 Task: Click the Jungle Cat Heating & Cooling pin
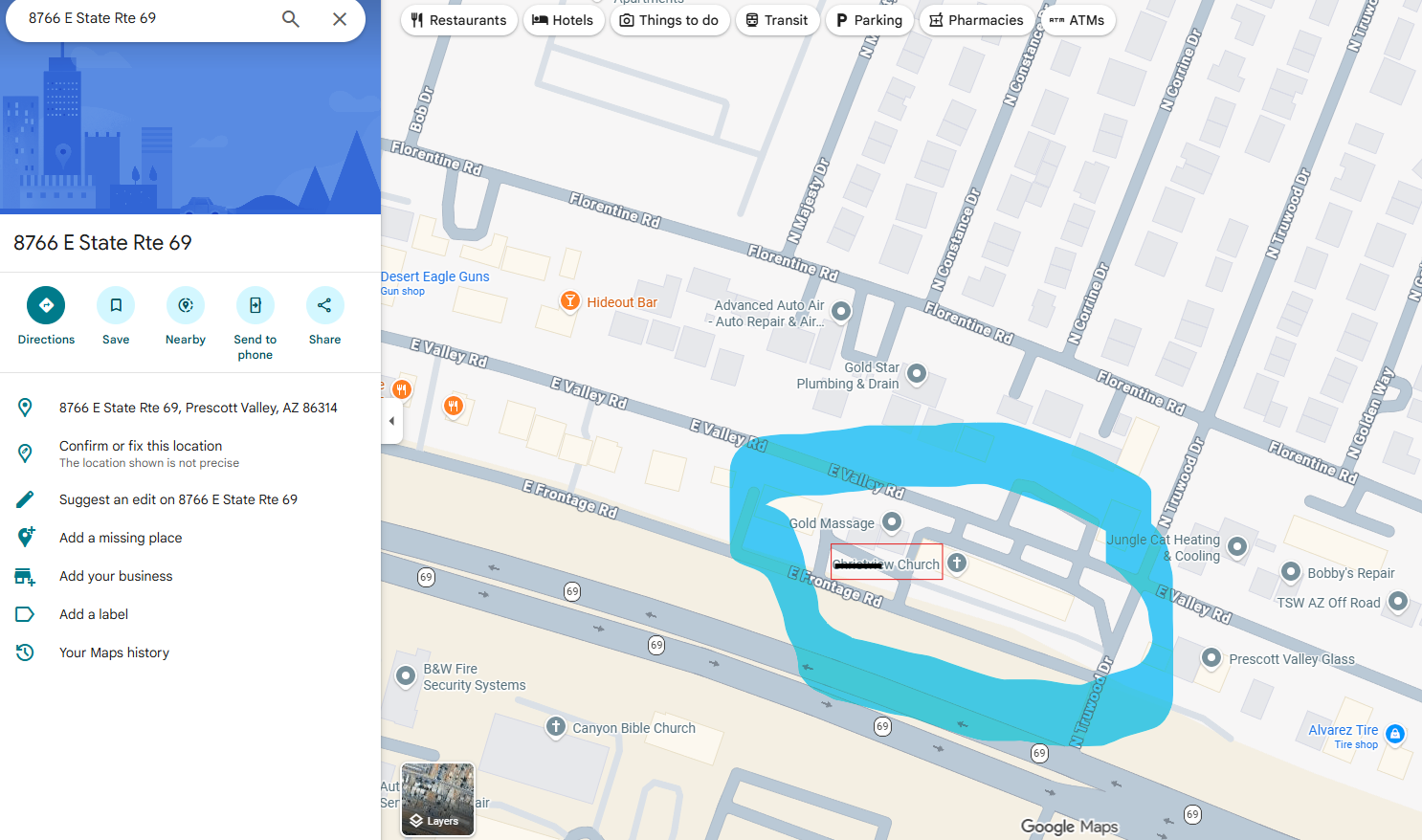[x=1237, y=546]
